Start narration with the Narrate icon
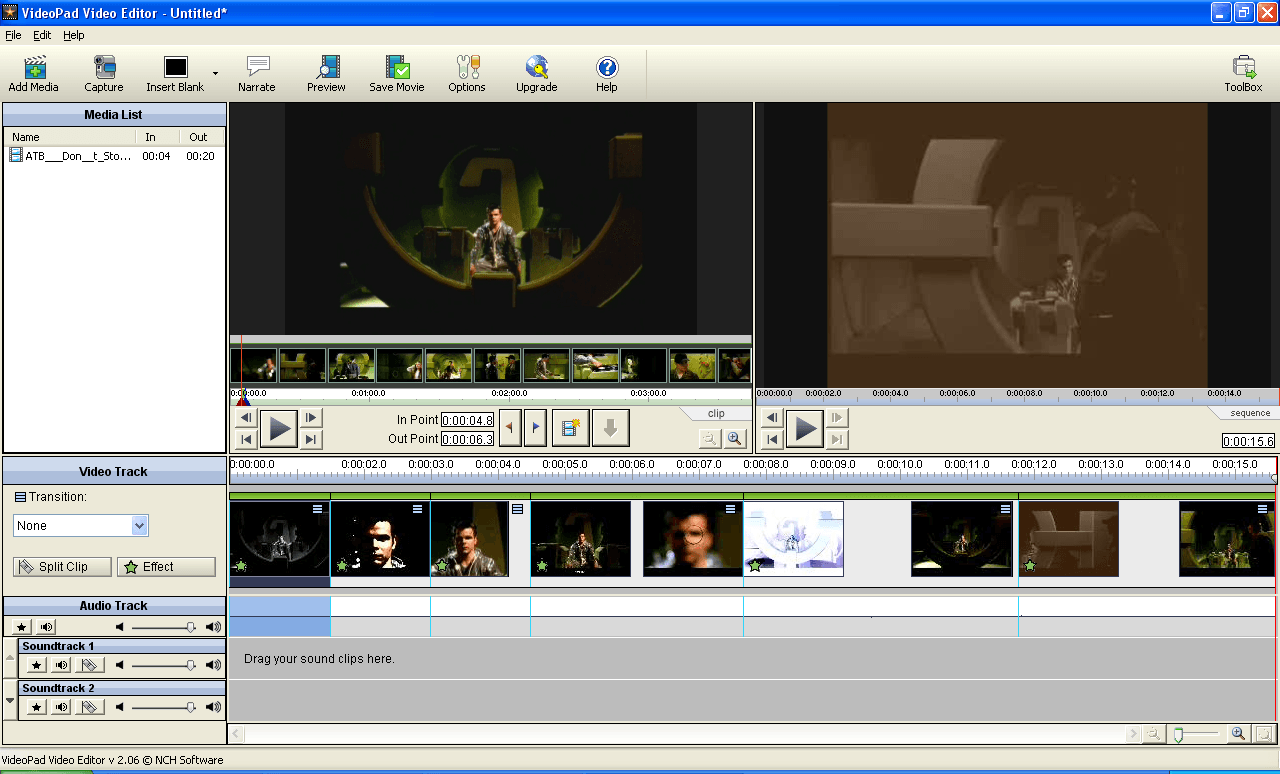The image size is (1280, 774). tap(257, 74)
